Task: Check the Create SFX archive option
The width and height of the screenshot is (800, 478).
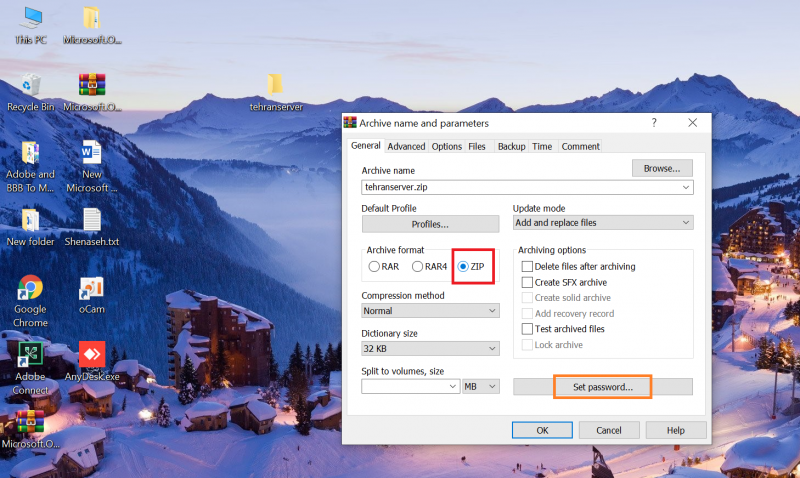Action: (x=527, y=283)
